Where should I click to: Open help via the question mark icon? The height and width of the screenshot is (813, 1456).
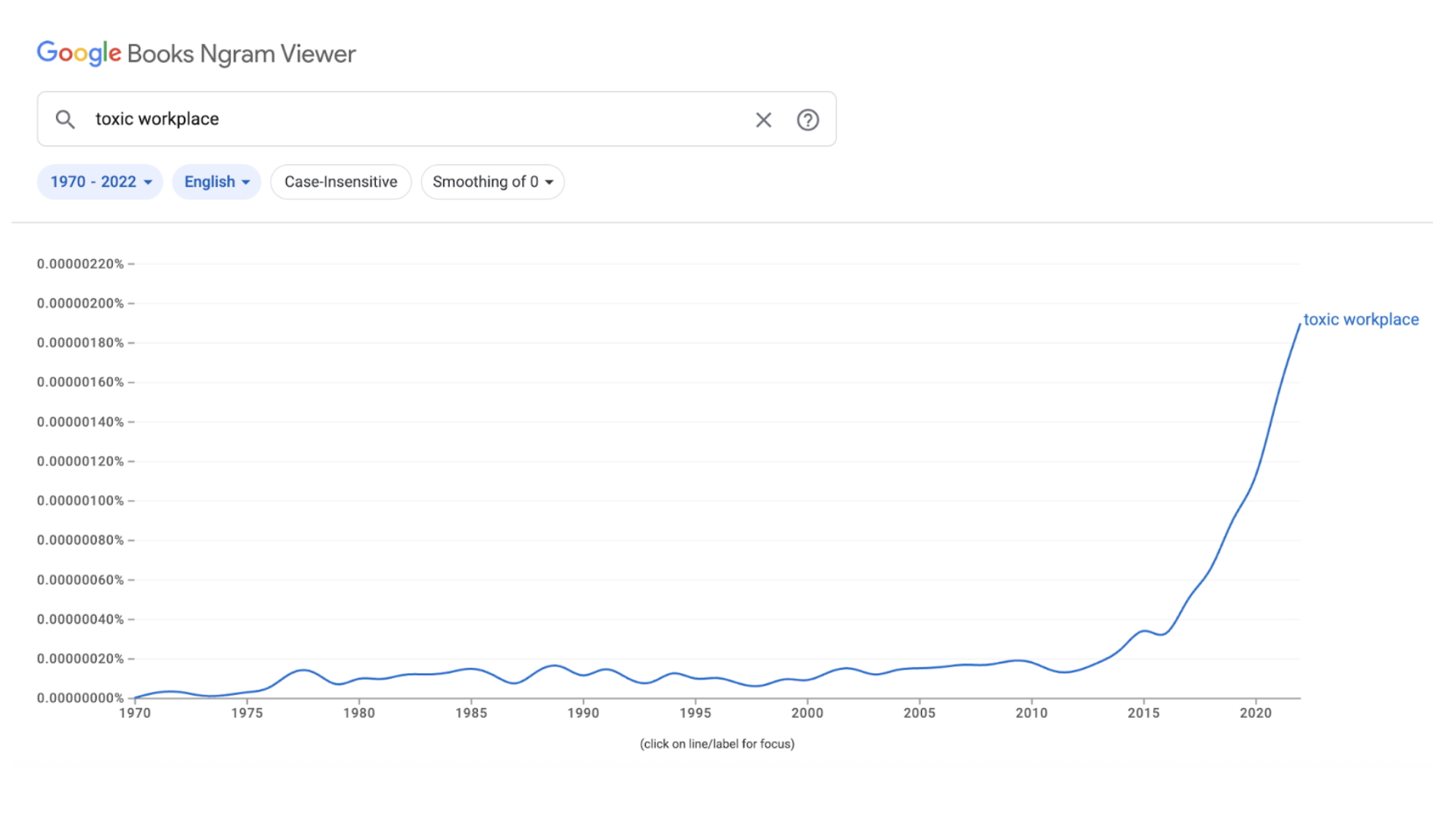pos(809,120)
